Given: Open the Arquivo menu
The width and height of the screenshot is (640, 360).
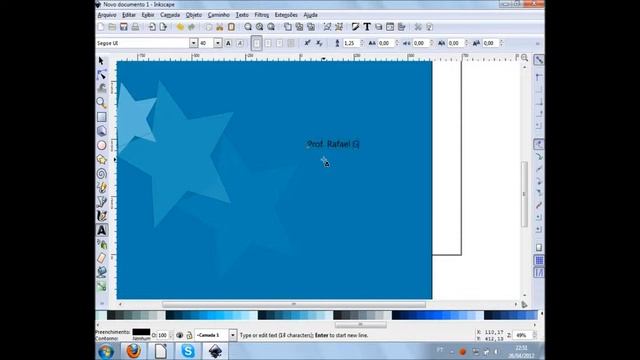Looking at the screenshot, I should pos(107,15).
